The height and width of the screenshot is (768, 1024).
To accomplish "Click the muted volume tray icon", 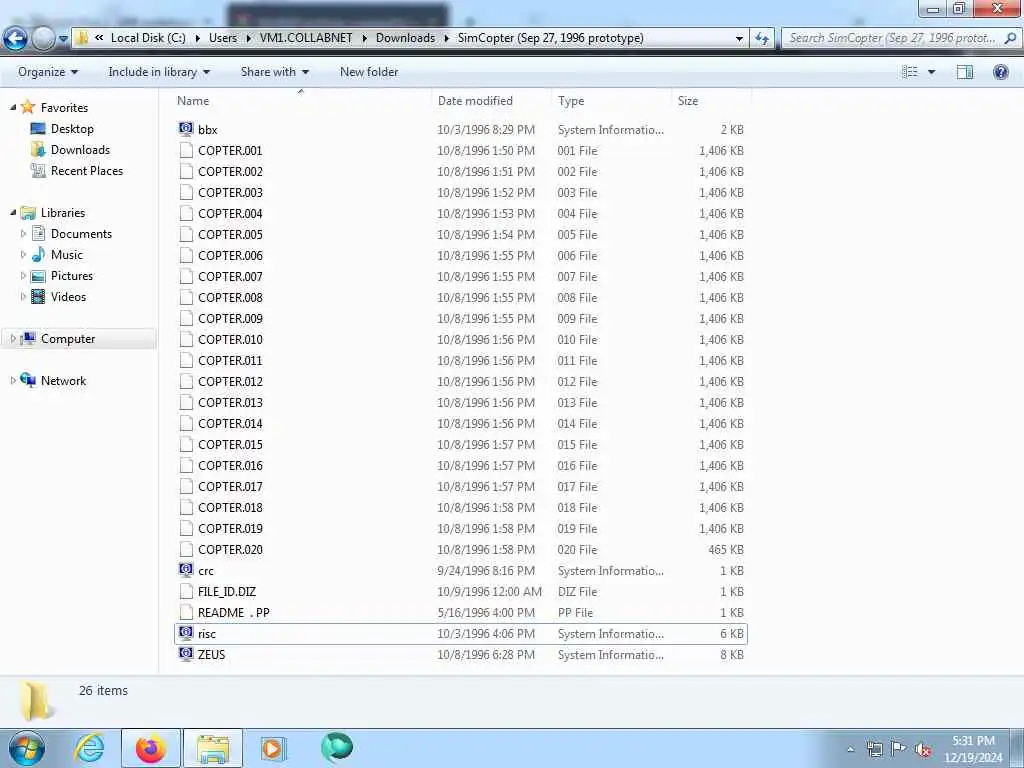I will pos(923,749).
